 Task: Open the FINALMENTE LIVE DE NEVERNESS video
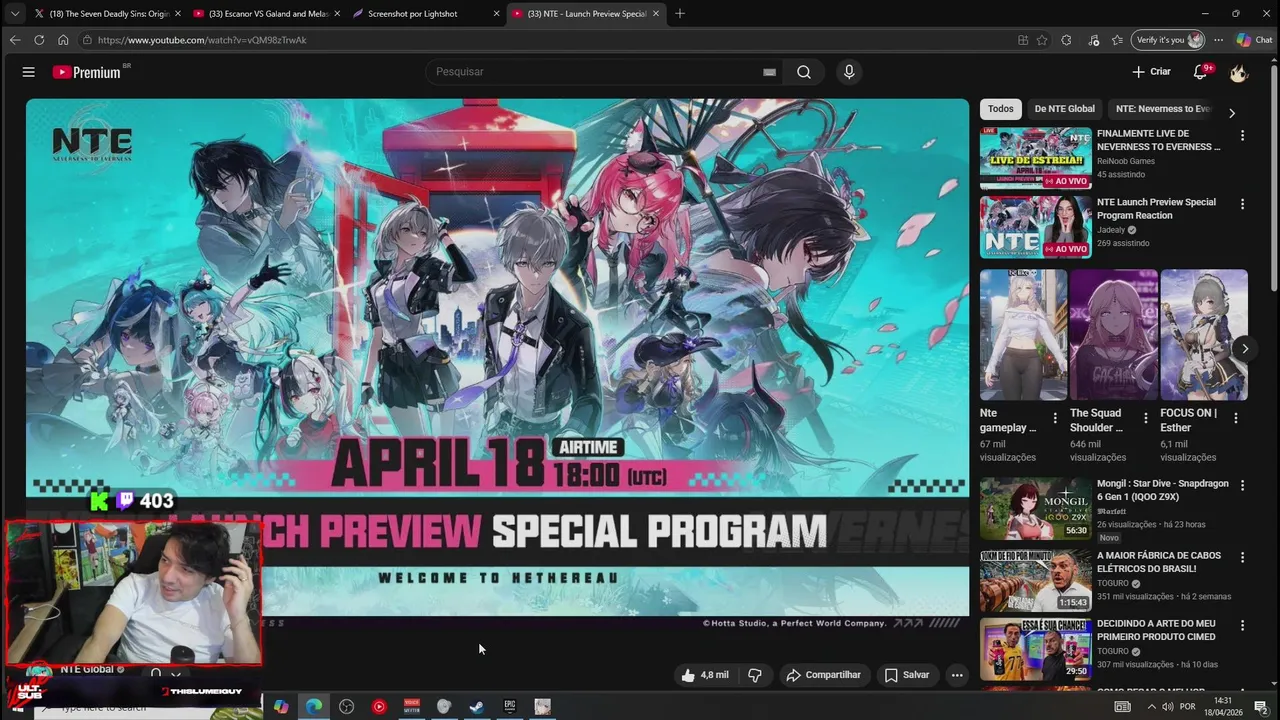point(1035,158)
